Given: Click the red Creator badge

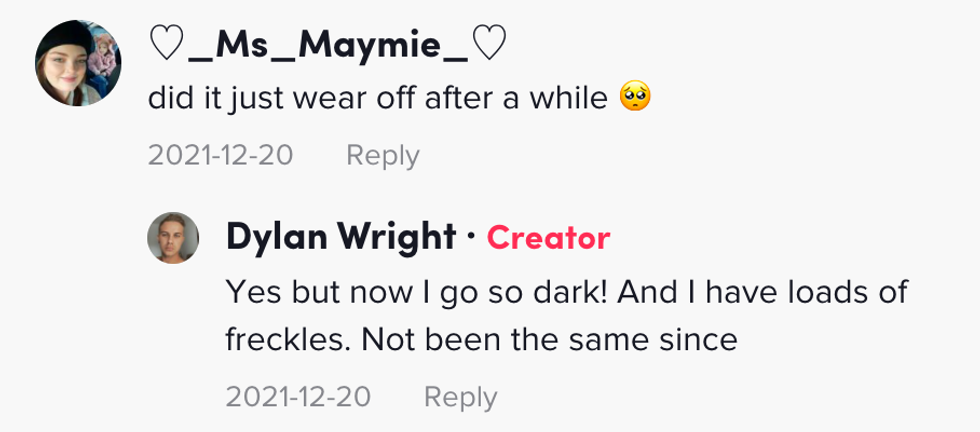Looking at the screenshot, I should click(548, 238).
